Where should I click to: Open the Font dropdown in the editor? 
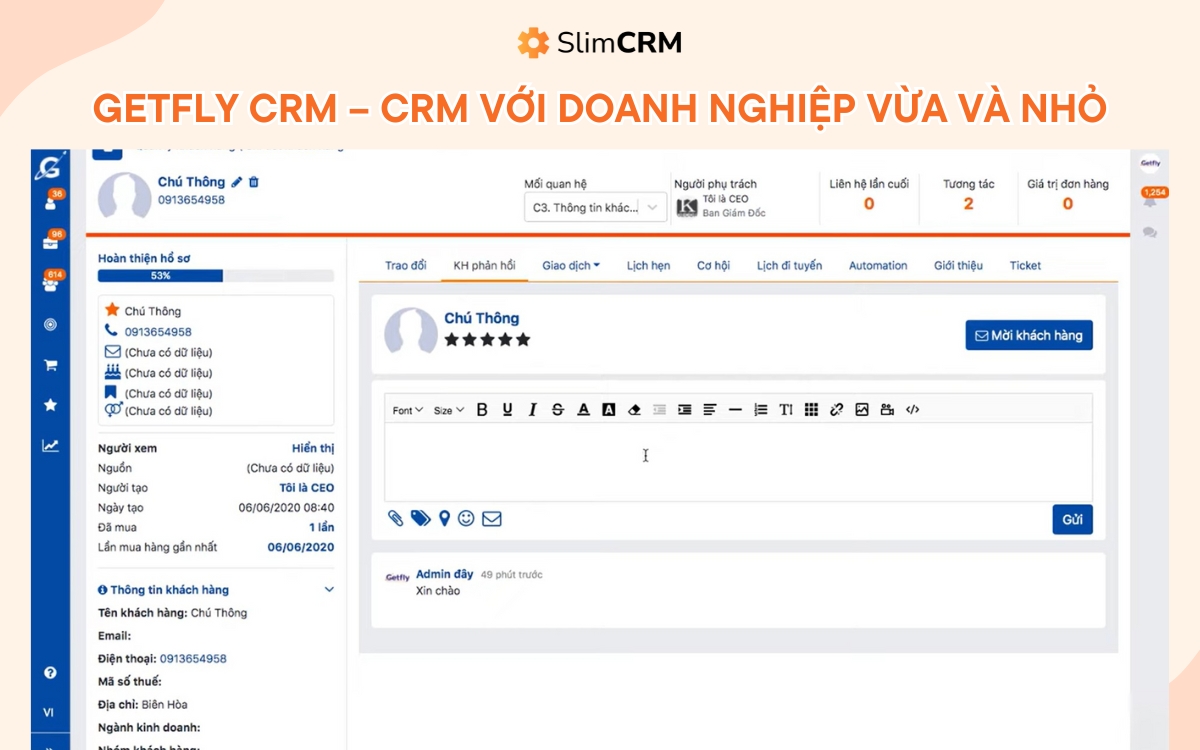click(404, 408)
